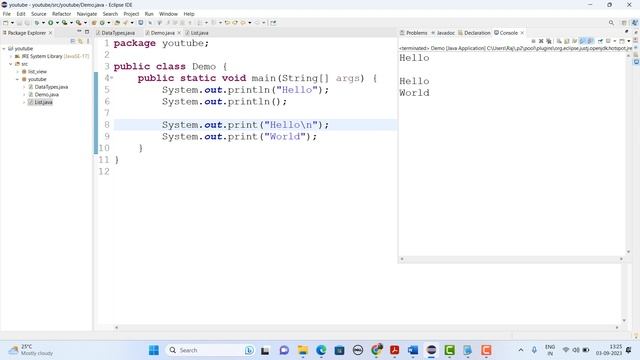Switch to the List.java editor tab
Viewport: 640px width, 360px height.
[197, 33]
